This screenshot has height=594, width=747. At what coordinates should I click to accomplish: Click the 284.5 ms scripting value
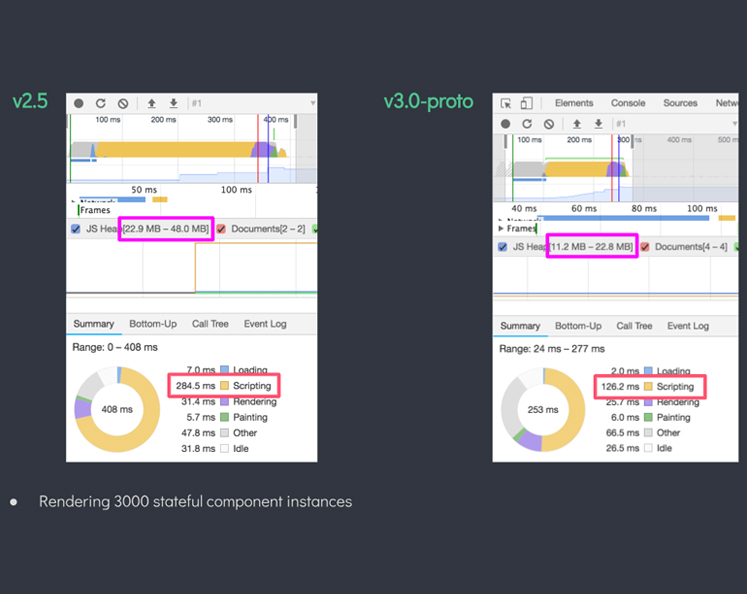(195, 386)
